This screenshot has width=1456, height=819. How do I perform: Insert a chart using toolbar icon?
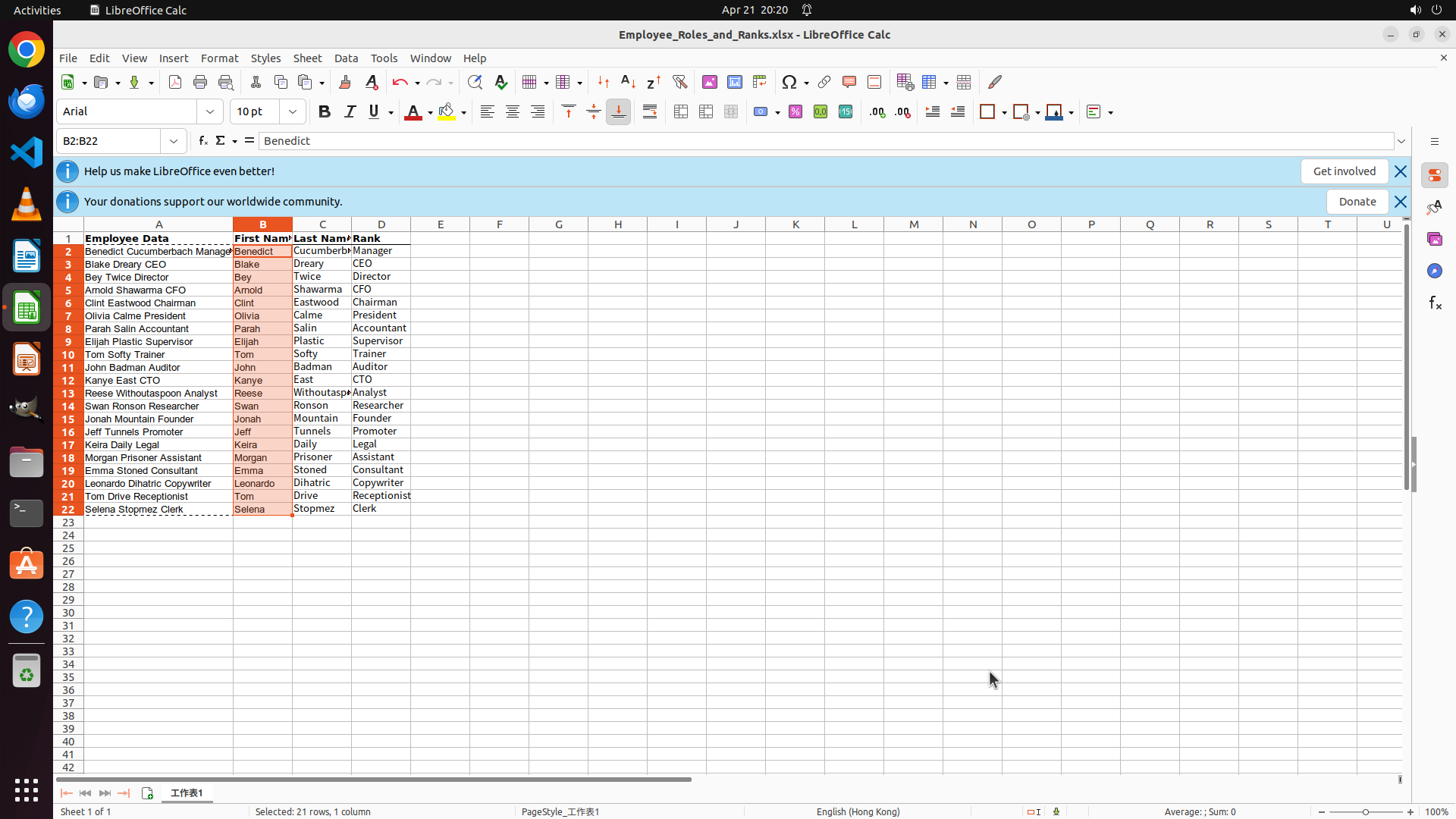734,82
